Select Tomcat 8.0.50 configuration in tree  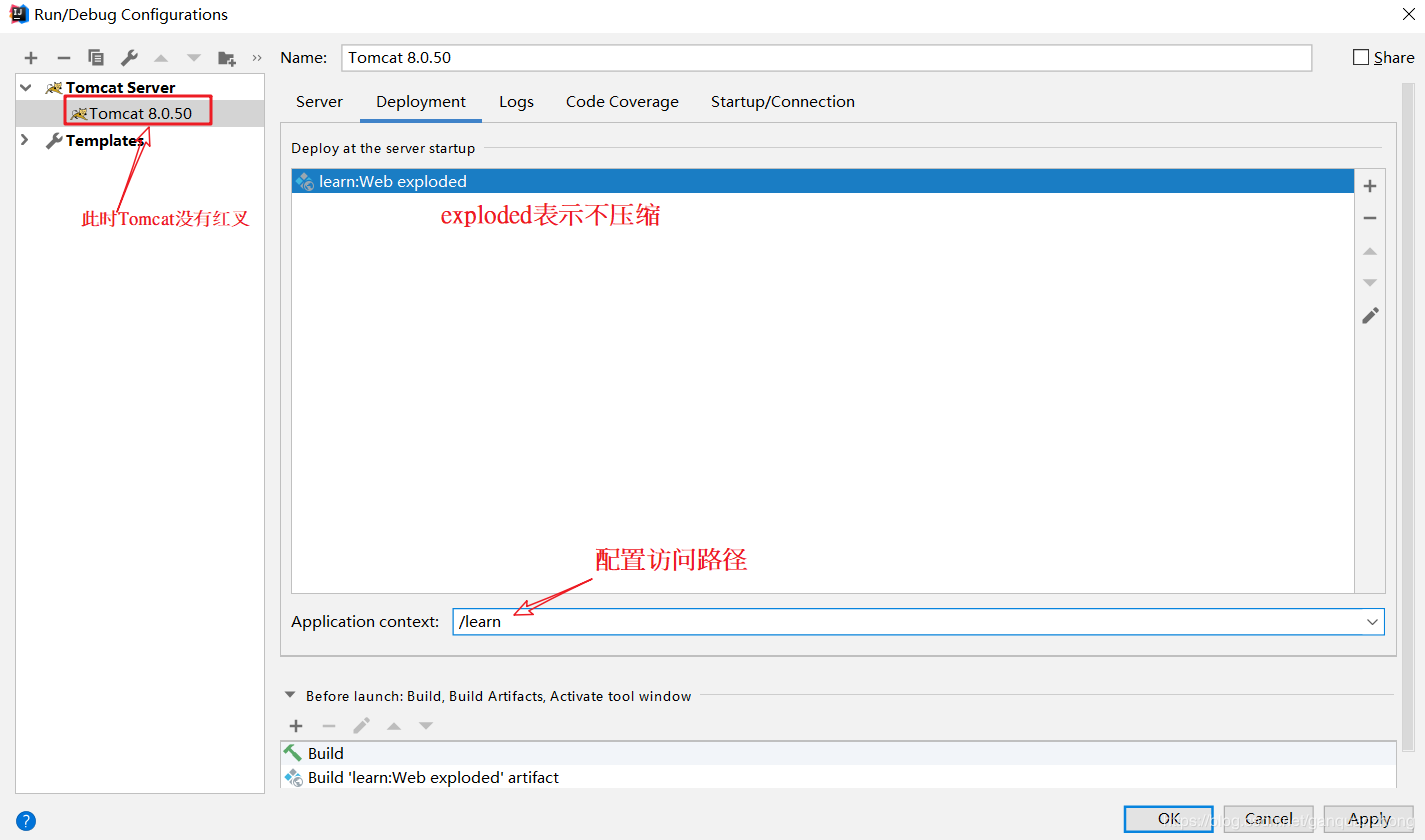(x=140, y=114)
